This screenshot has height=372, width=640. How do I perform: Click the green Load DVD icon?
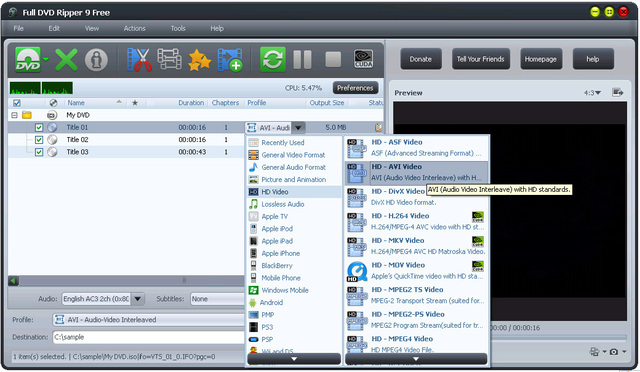pyautogui.click(x=28, y=60)
